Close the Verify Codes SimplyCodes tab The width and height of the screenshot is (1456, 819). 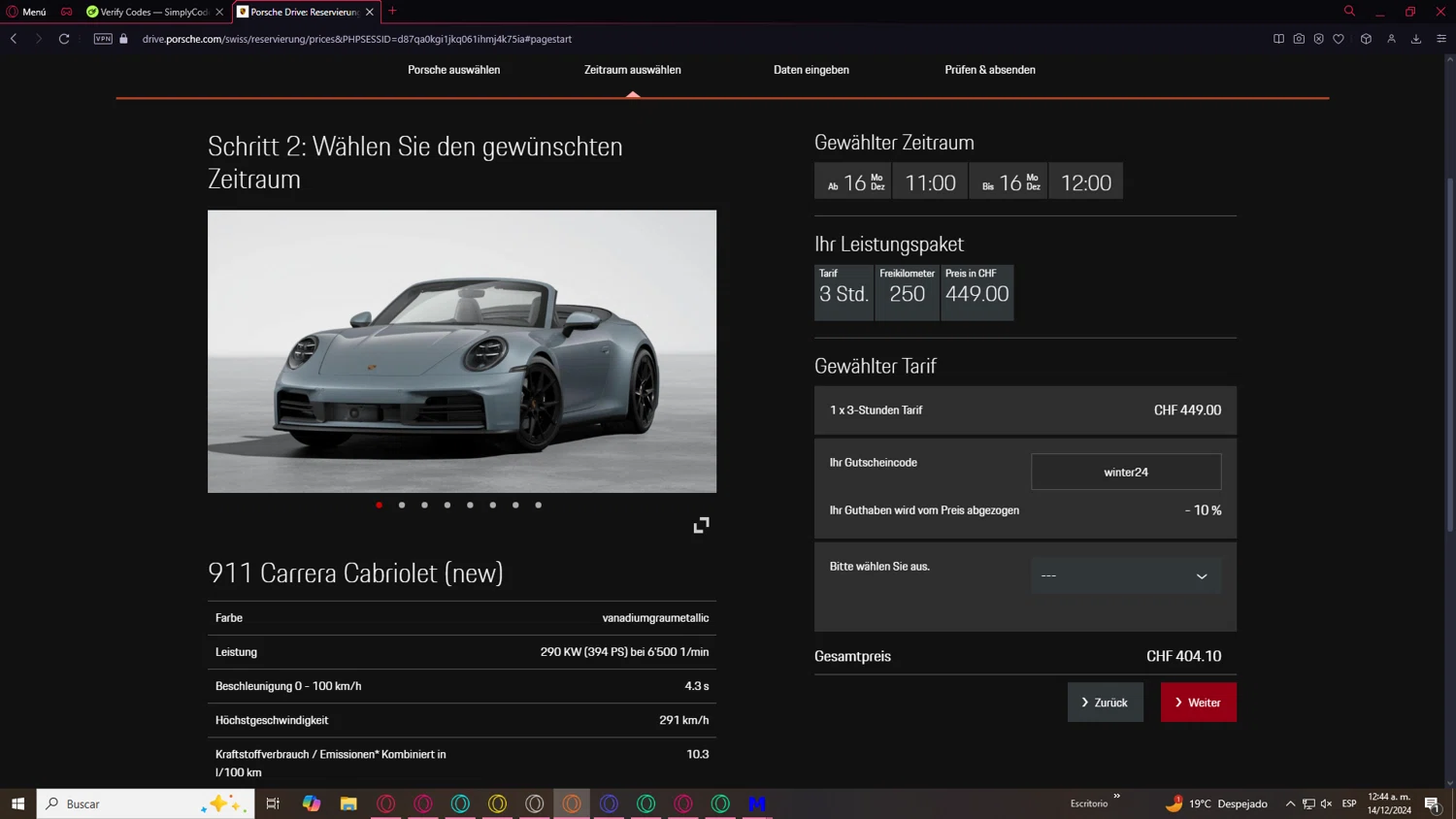(x=219, y=12)
